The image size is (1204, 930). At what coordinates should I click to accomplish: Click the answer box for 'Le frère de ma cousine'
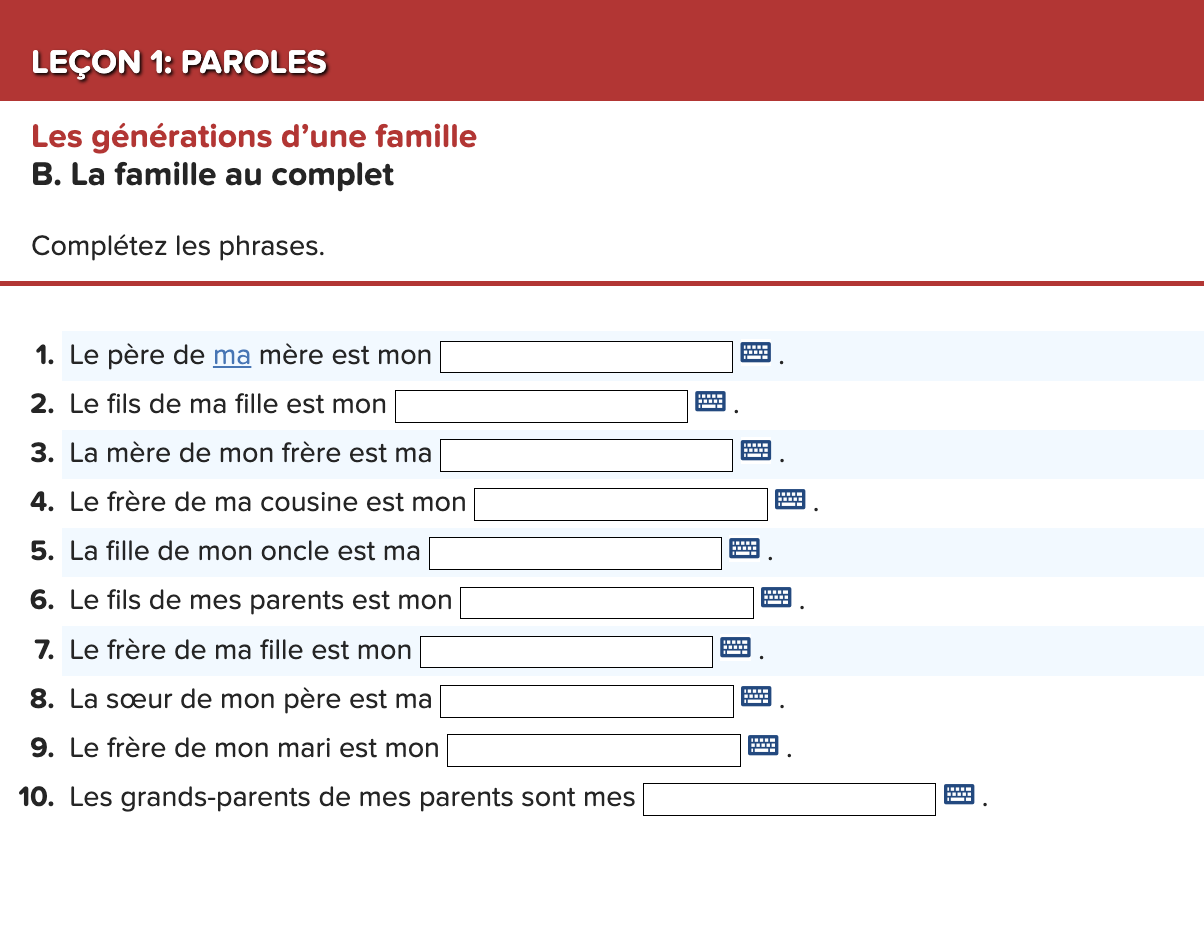pos(620,503)
